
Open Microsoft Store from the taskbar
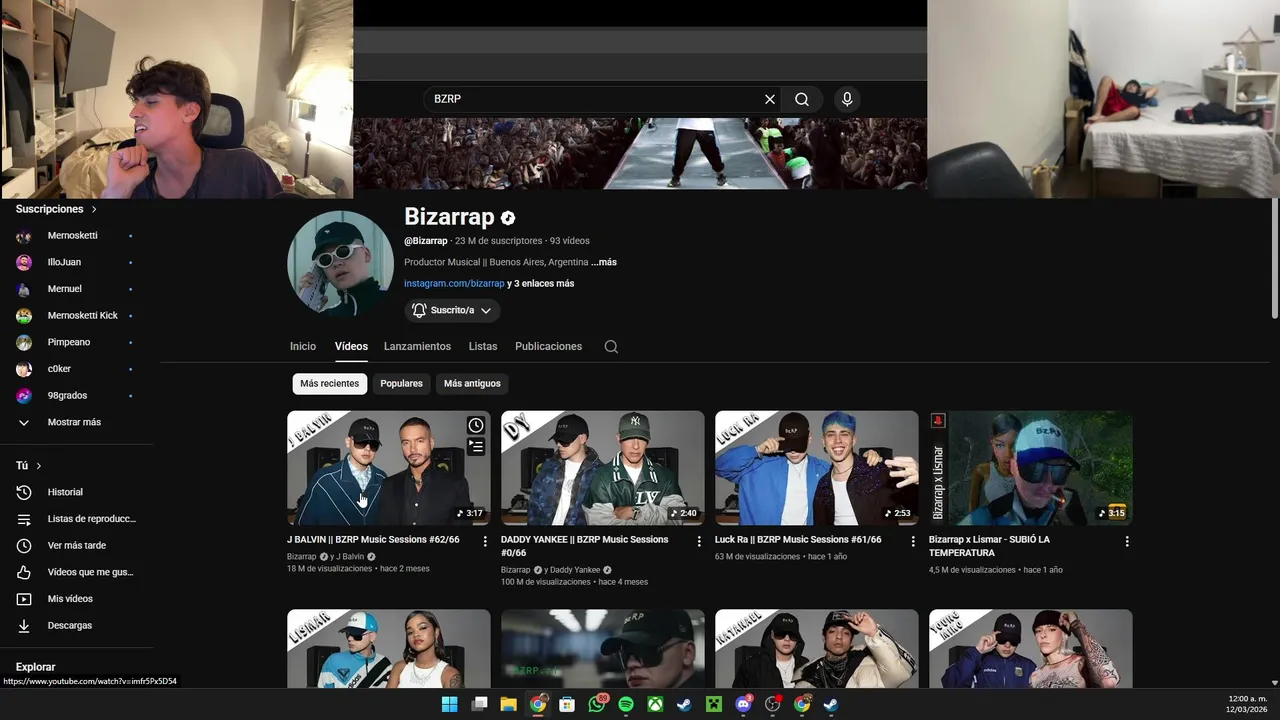point(567,704)
